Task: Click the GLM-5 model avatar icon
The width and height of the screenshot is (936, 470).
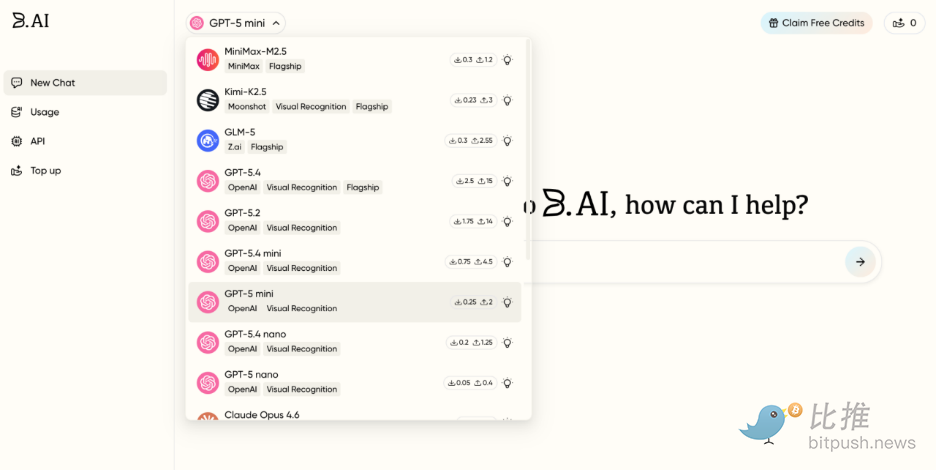Action: (208, 141)
